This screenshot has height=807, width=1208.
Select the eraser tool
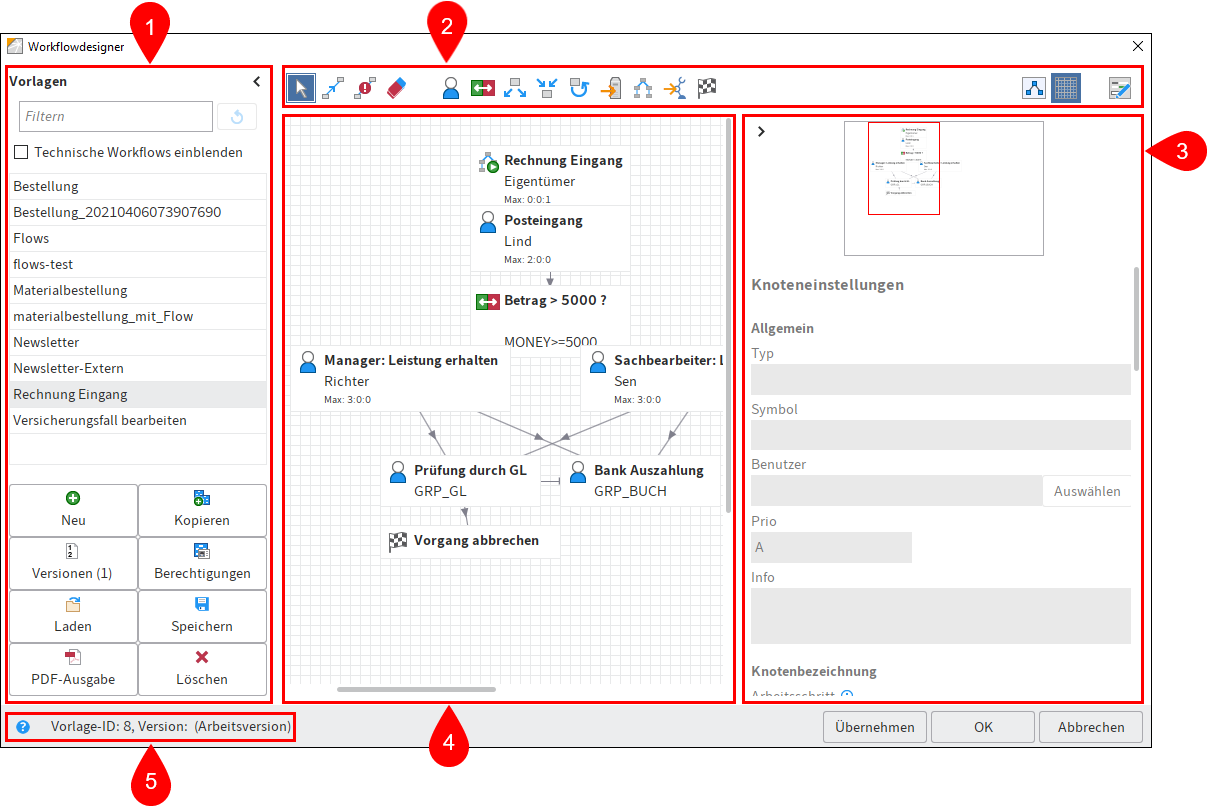[x=397, y=88]
